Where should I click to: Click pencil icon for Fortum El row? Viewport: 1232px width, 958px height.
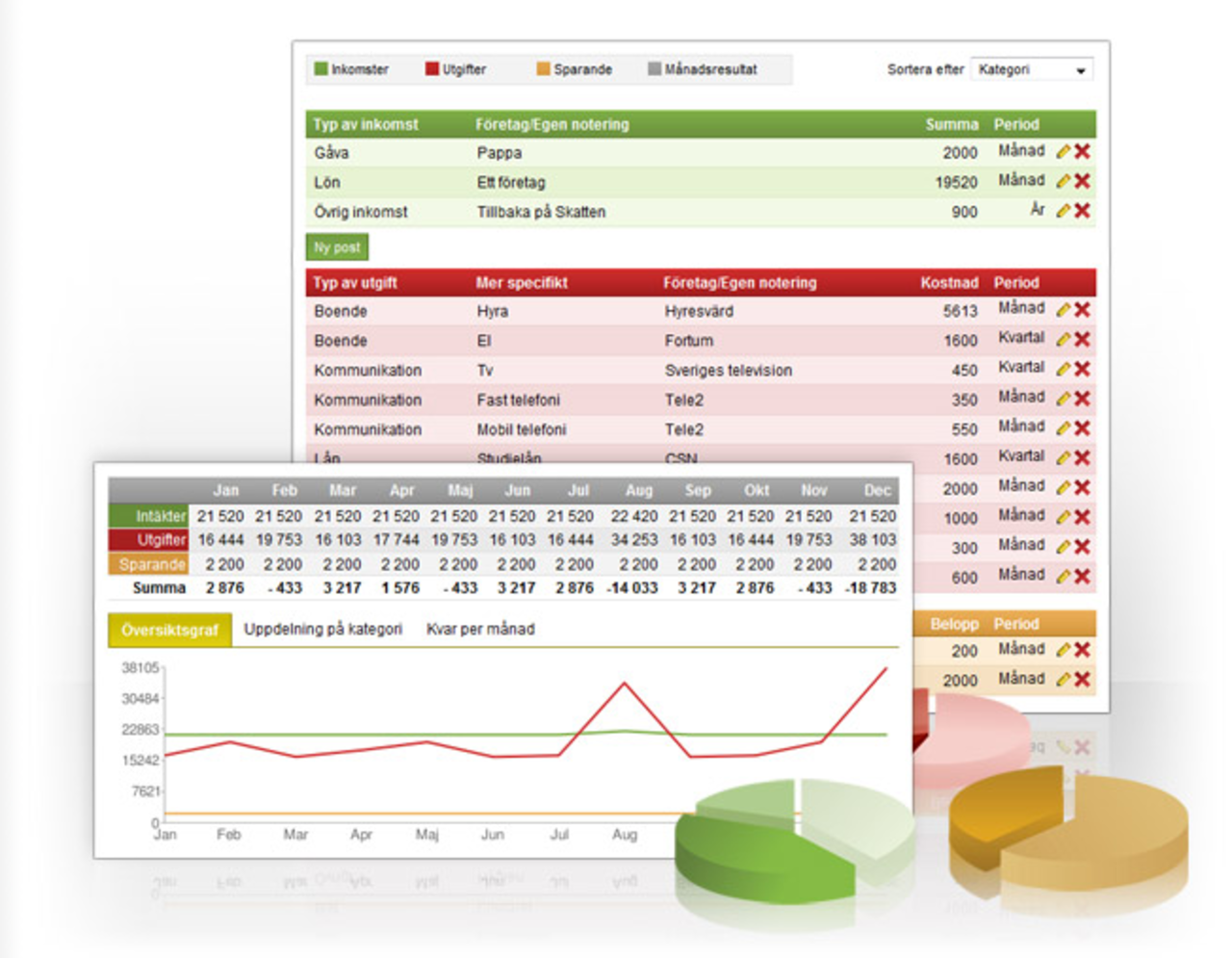pyautogui.click(x=1063, y=340)
